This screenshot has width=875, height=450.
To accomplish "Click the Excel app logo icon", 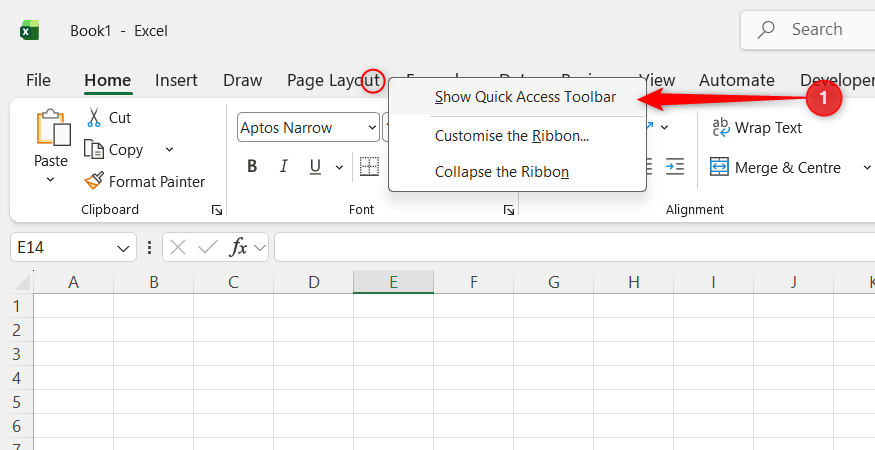I will pyautogui.click(x=30, y=30).
